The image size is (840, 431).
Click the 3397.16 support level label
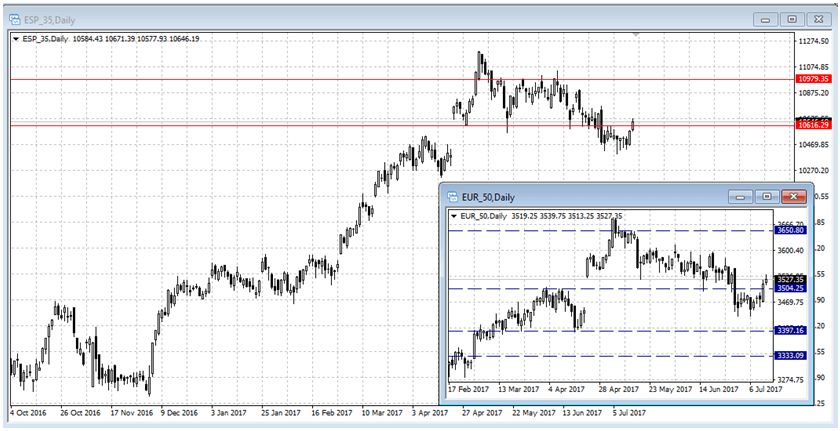click(789, 331)
